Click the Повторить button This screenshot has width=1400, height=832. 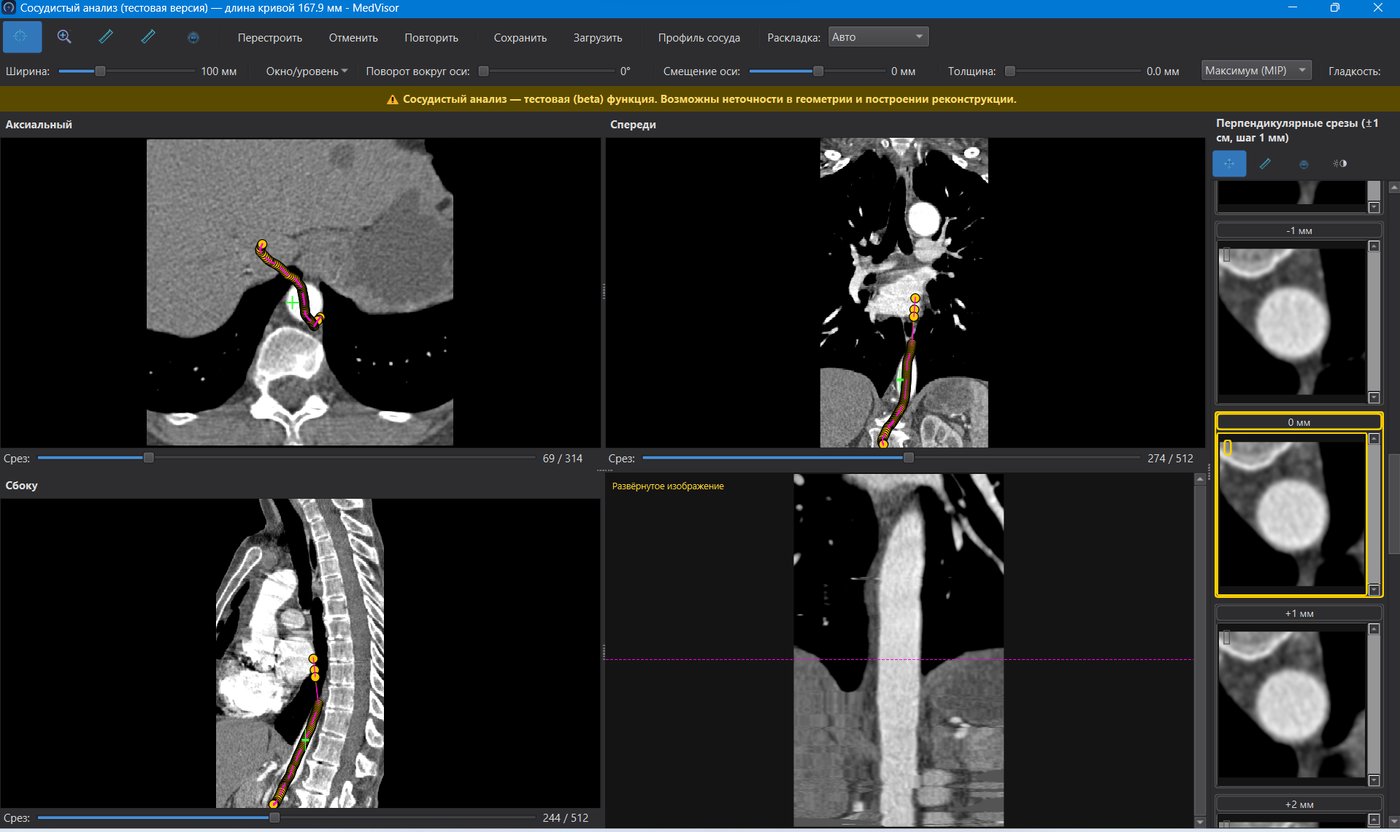(x=431, y=38)
